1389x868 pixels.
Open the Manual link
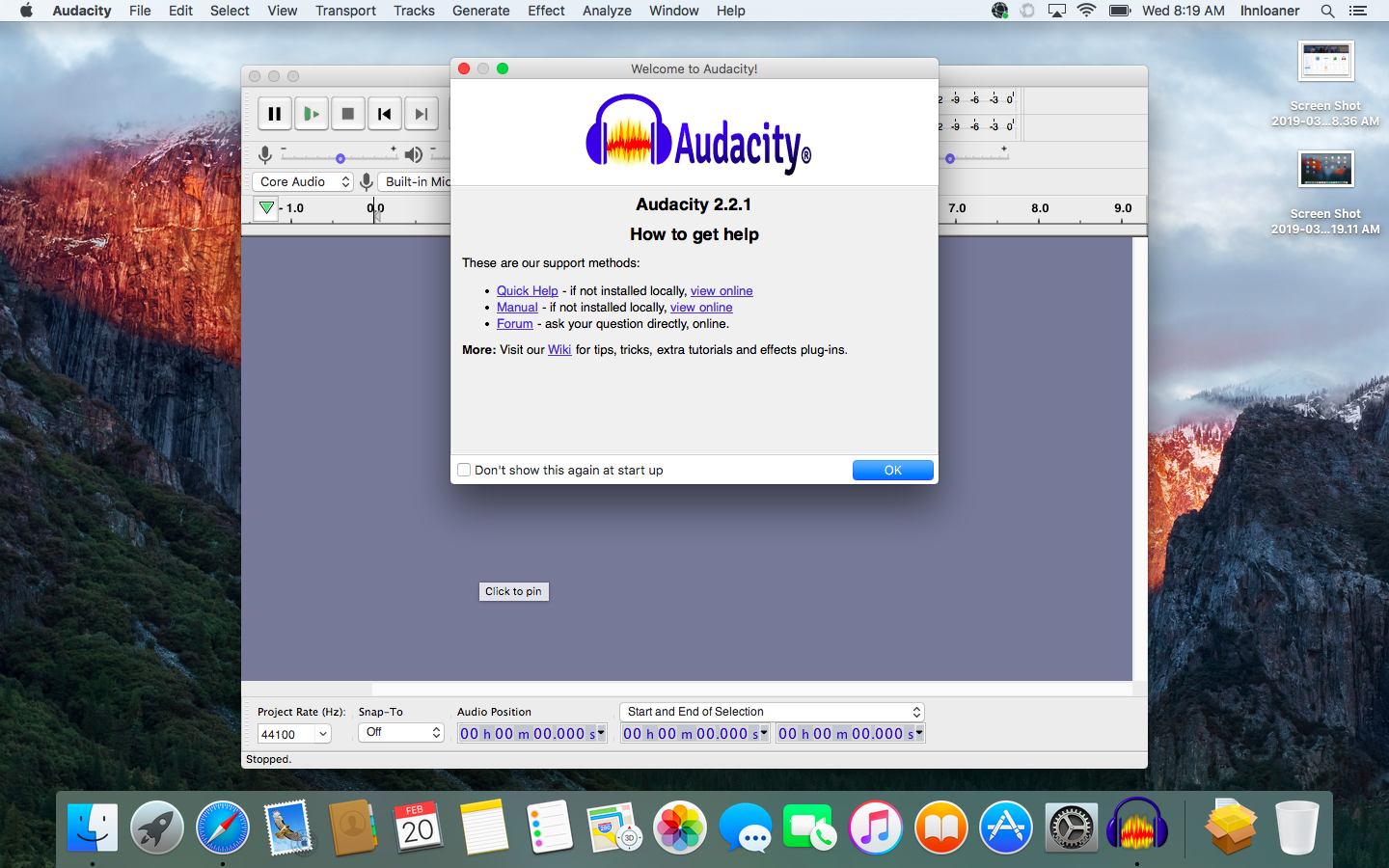coord(517,308)
